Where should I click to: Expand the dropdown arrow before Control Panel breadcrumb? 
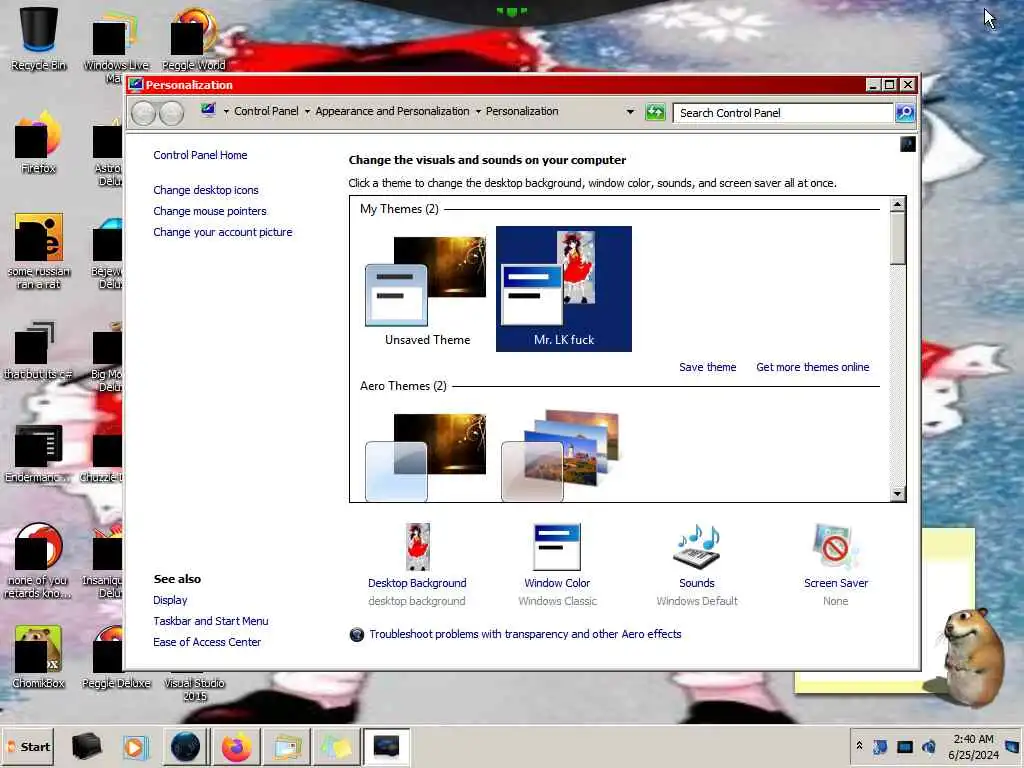(226, 112)
